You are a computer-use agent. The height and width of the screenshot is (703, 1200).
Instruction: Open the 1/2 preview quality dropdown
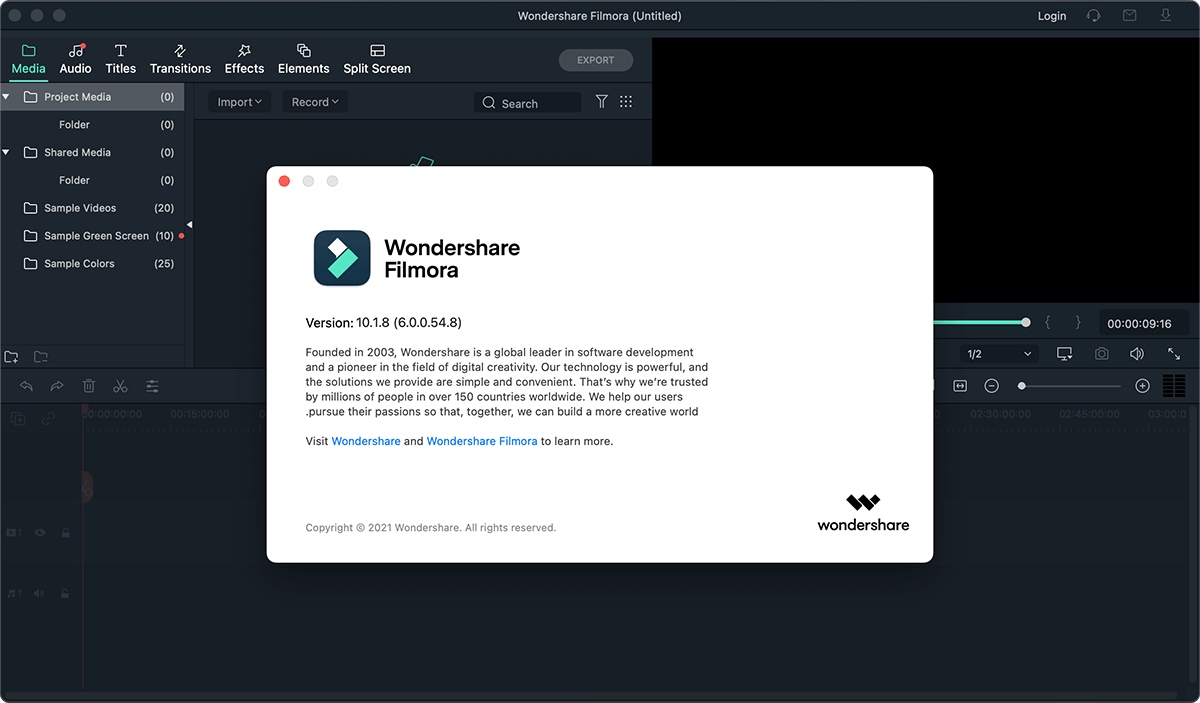(999, 354)
